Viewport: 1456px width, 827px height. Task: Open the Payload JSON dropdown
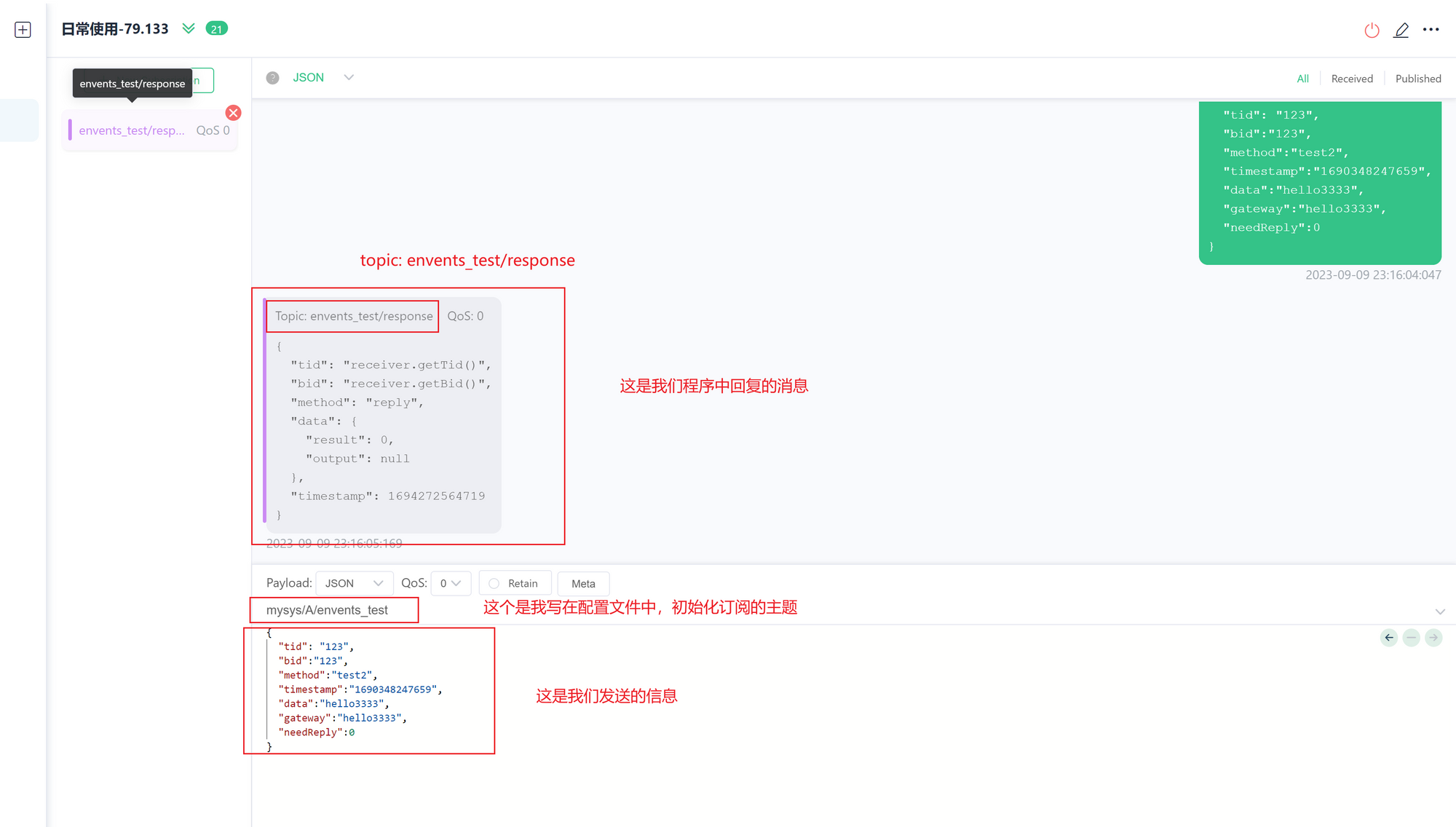tap(354, 584)
